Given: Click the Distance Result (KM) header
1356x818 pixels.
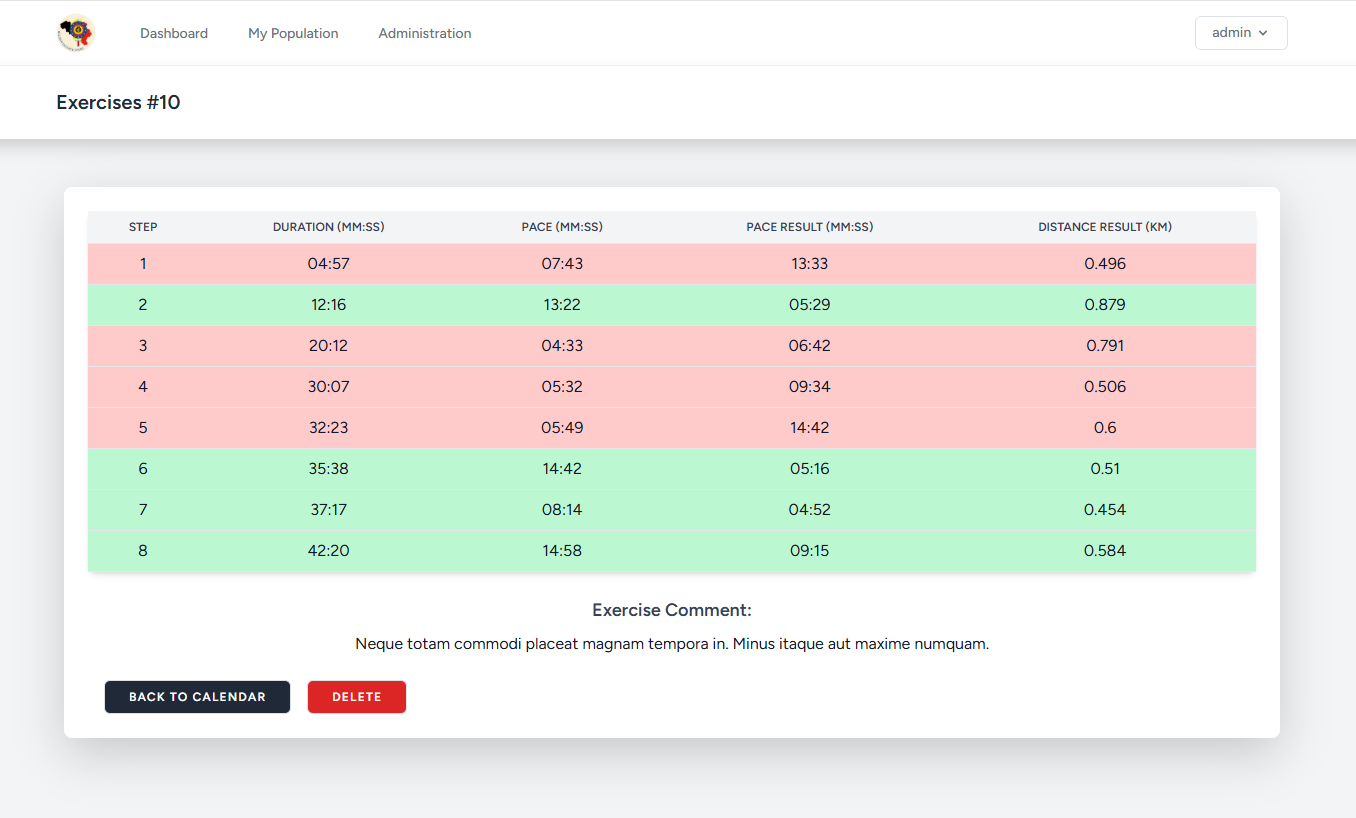Looking at the screenshot, I should [1105, 227].
